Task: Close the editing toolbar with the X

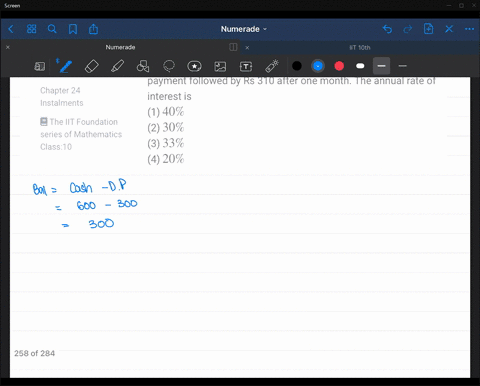Action: click(x=449, y=29)
